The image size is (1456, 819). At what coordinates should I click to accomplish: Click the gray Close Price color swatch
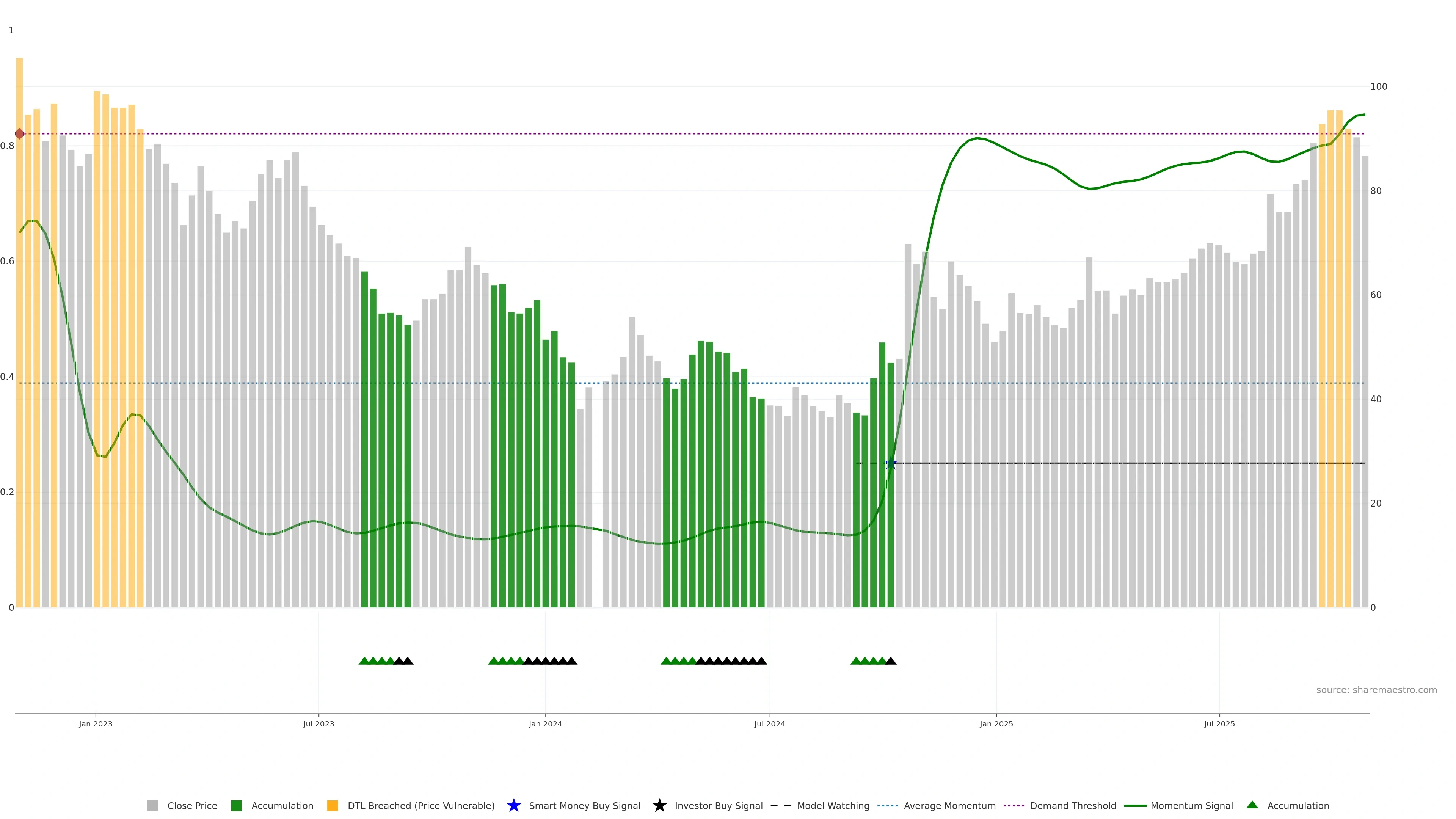152,805
